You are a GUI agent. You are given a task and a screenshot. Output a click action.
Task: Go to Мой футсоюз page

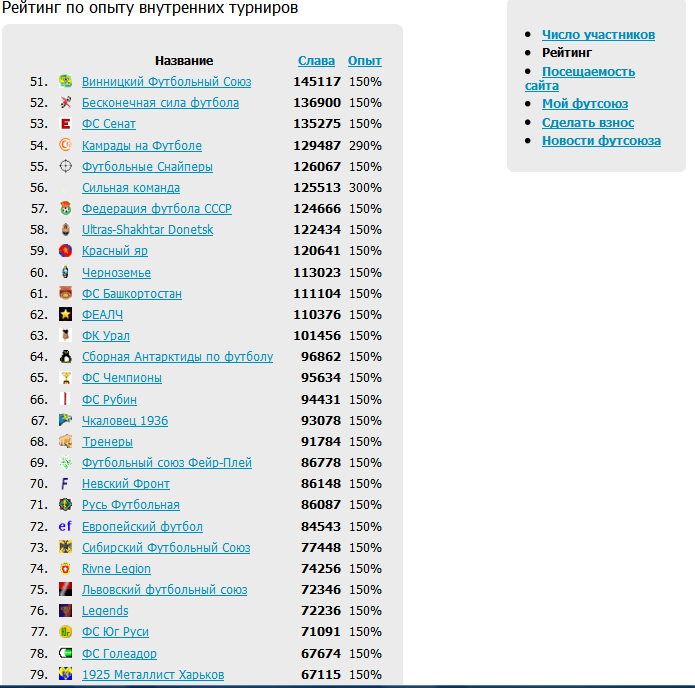585,104
